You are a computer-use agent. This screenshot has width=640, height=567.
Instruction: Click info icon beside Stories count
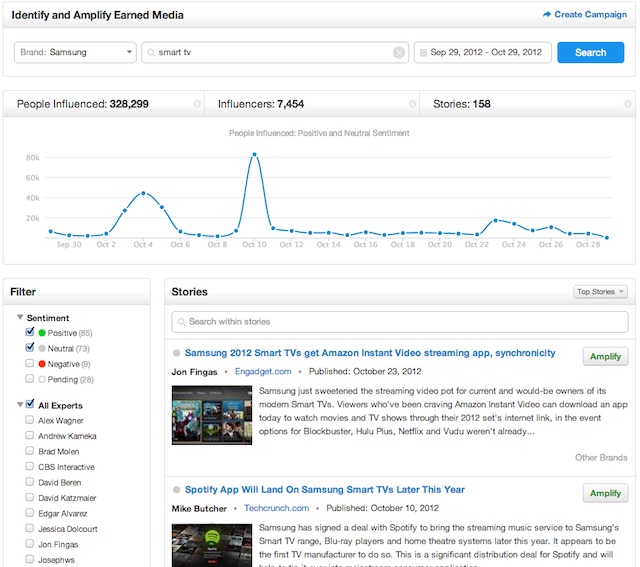click(x=627, y=104)
